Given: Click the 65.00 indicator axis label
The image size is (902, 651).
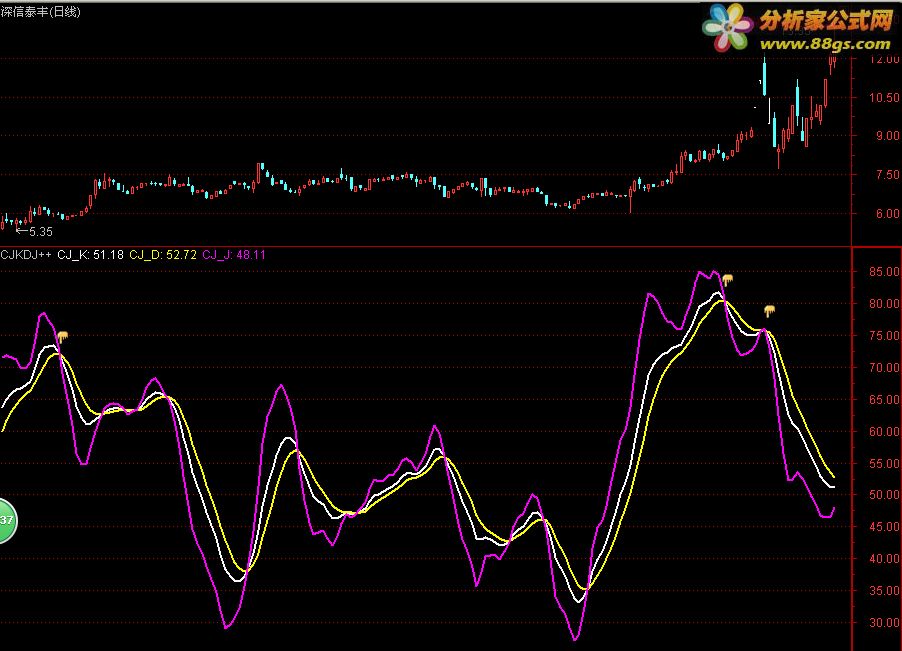Looking at the screenshot, I should pos(884,400).
